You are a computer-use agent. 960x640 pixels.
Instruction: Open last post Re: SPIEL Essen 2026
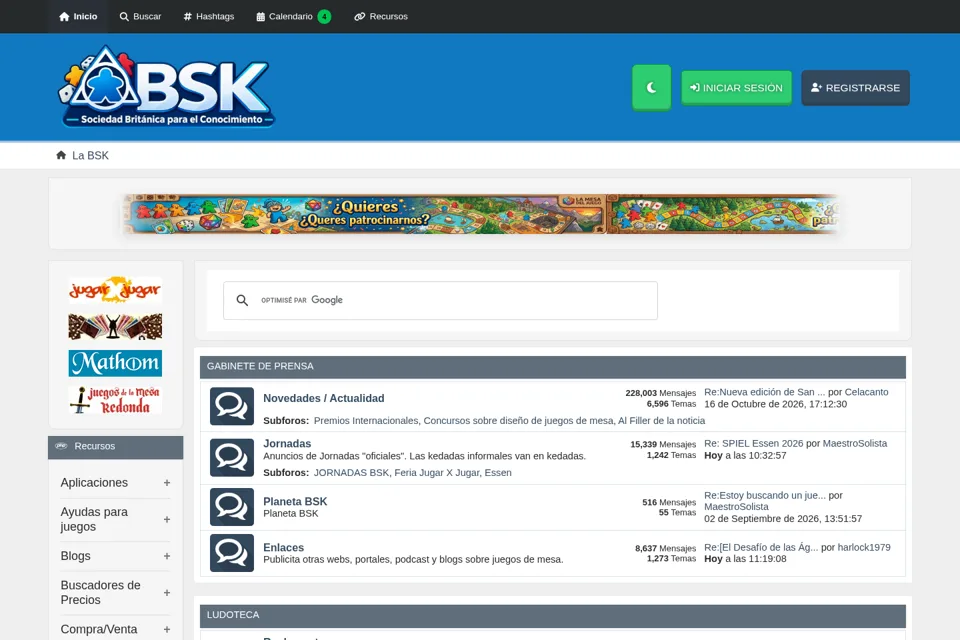(x=754, y=443)
